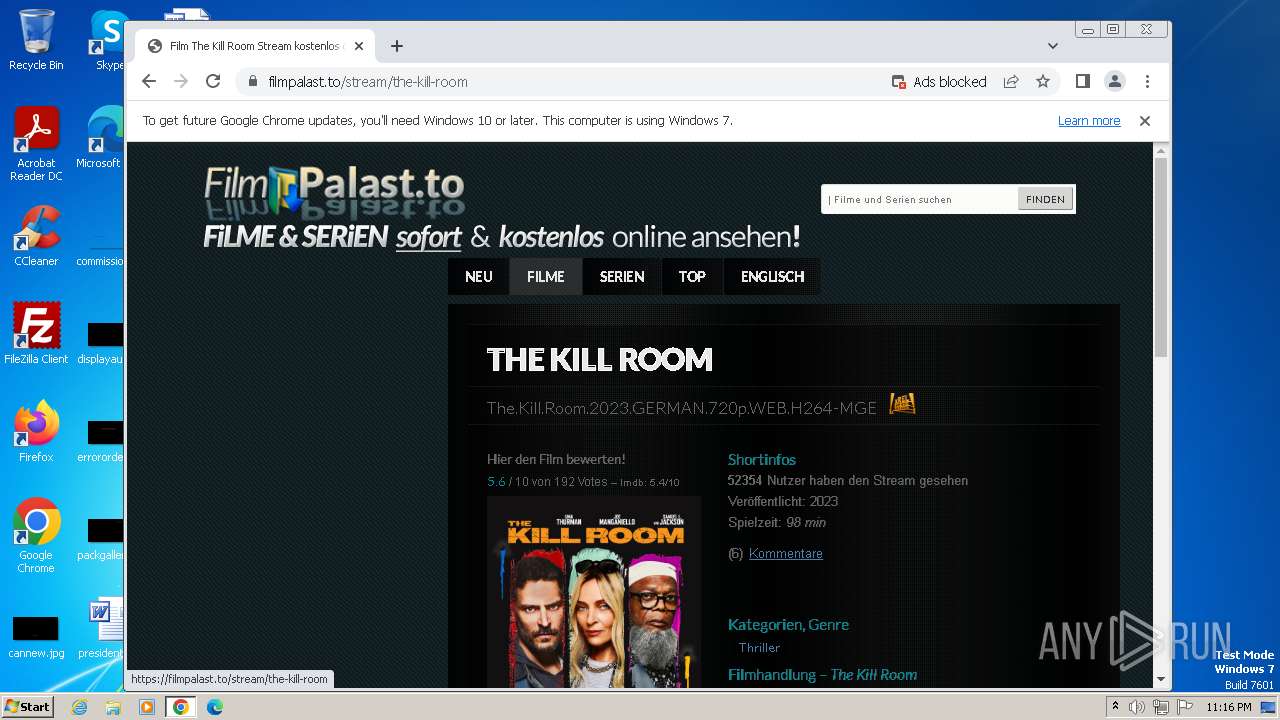The height and width of the screenshot is (720, 1280).
Task: Focus the Filme und Serien suchen field
Action: (920, 199)
